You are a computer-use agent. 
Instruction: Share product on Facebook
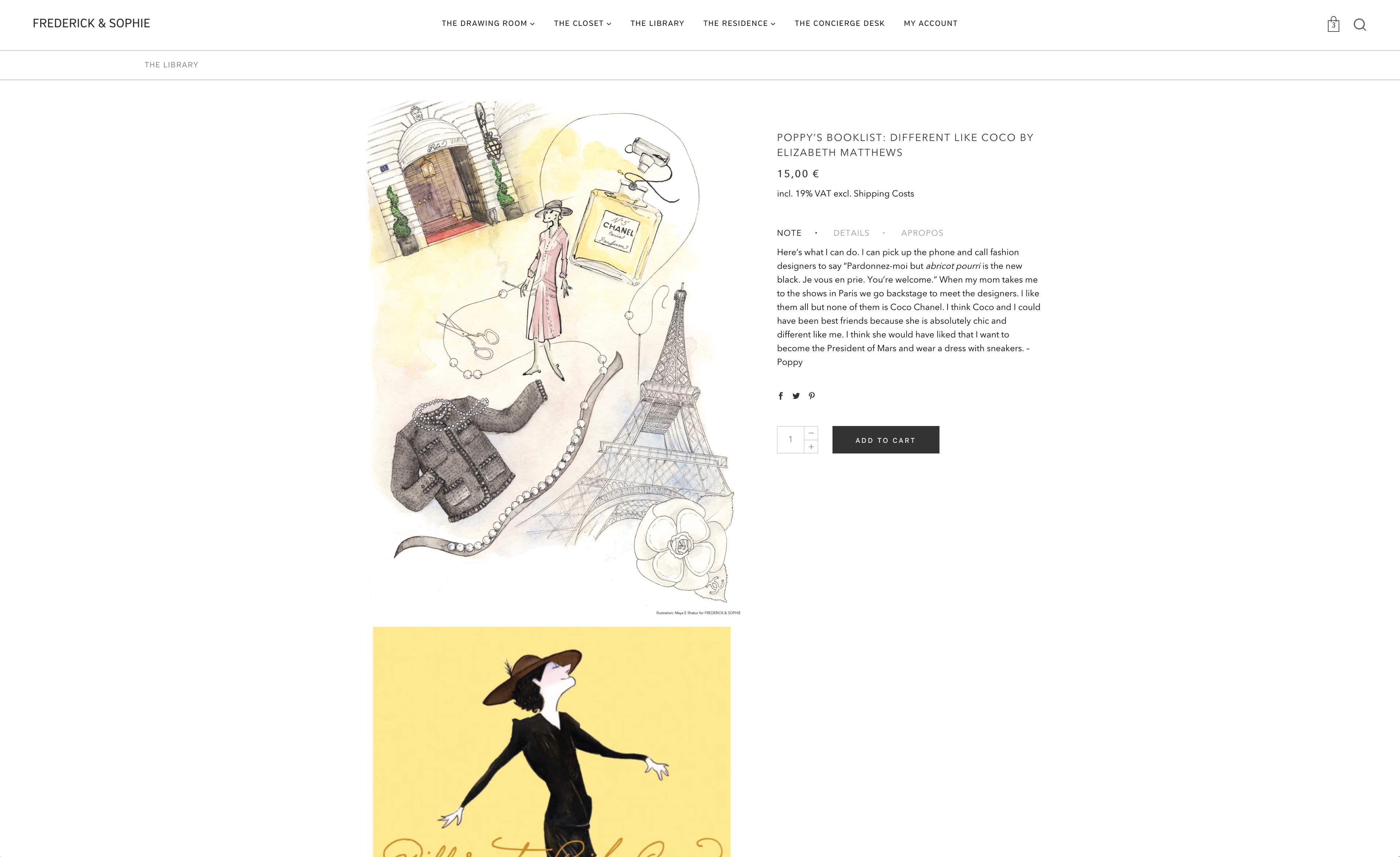[x=781, y=396]
